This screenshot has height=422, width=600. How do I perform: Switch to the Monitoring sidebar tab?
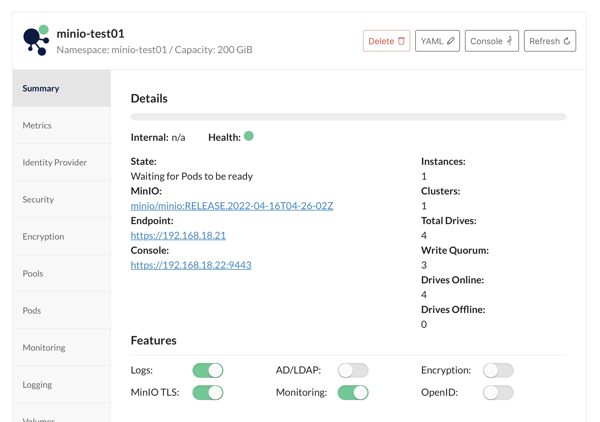62,347
